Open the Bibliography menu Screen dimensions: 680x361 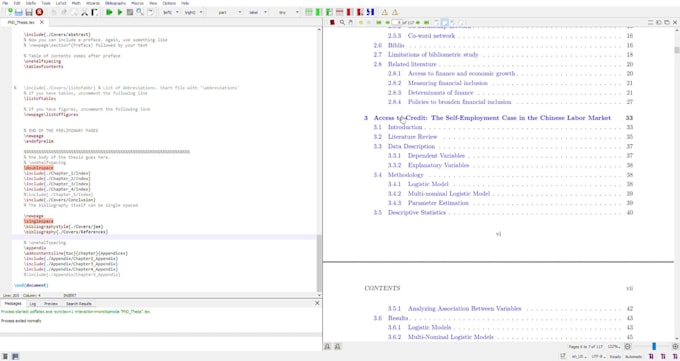tap(115, 3)
